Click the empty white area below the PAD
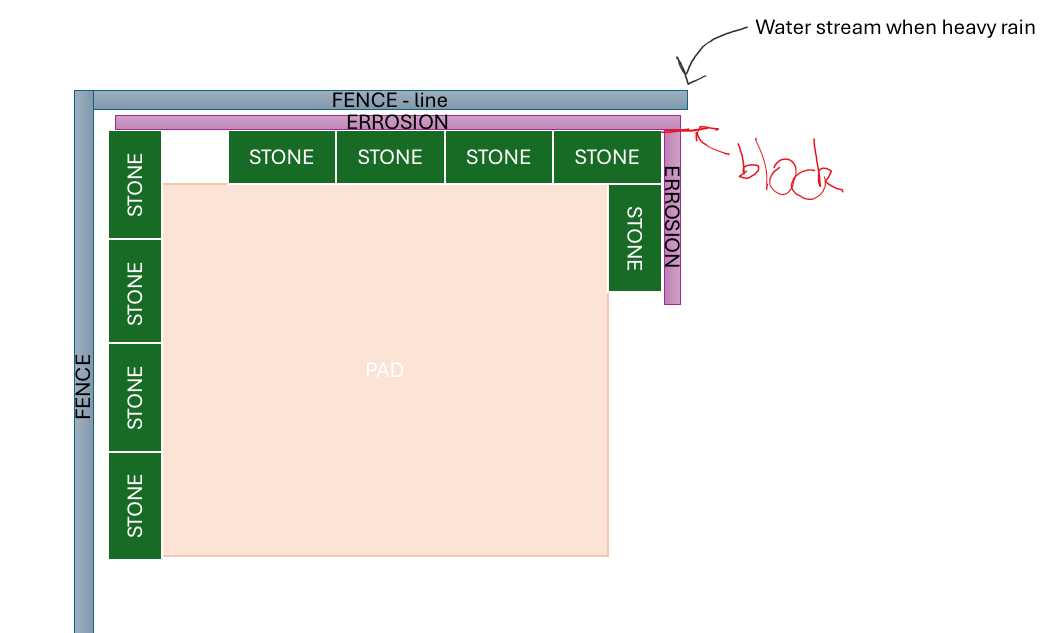The width and height of the screenshot is (1057, 633). point(385,595)
